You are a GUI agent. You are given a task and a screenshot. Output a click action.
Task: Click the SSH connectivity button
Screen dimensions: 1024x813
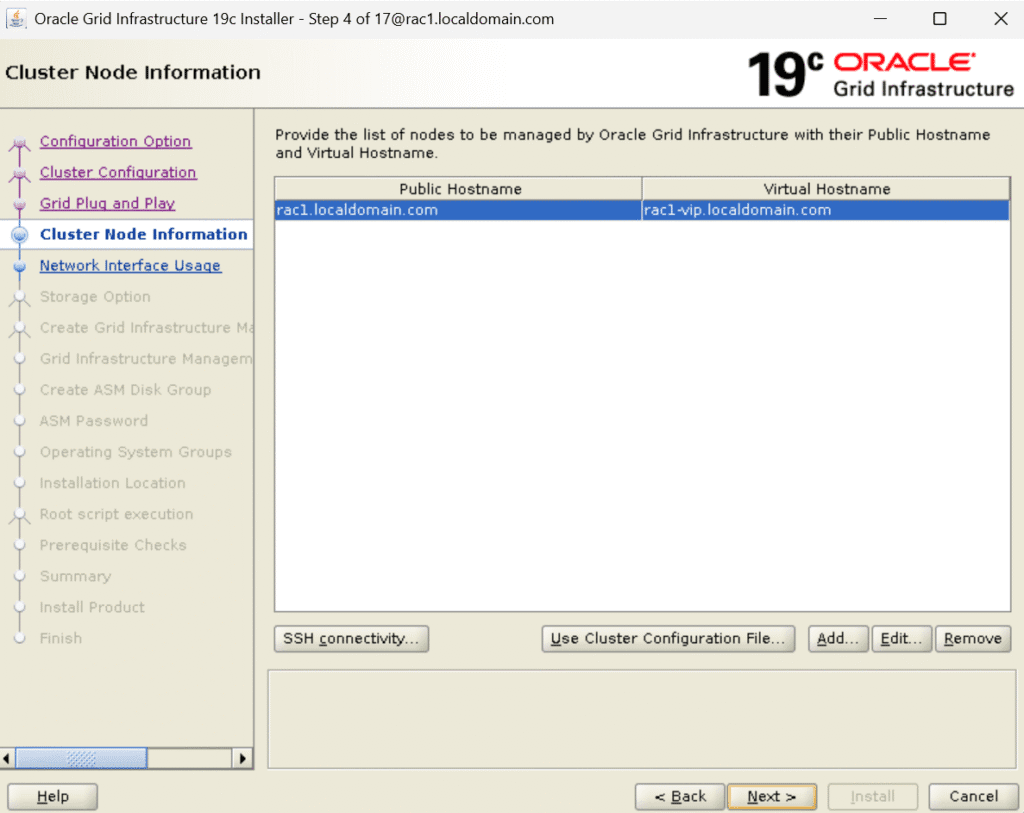point(351,639)
